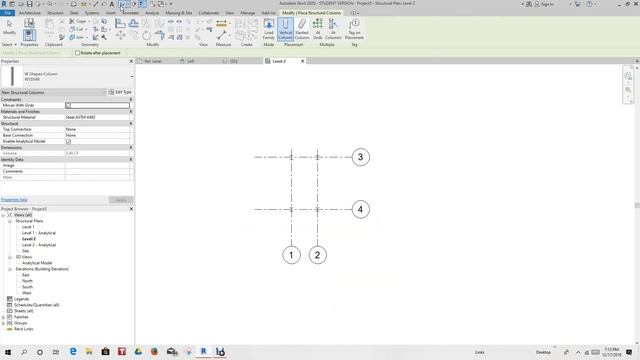Open the North elevation view

pos(27,281)
